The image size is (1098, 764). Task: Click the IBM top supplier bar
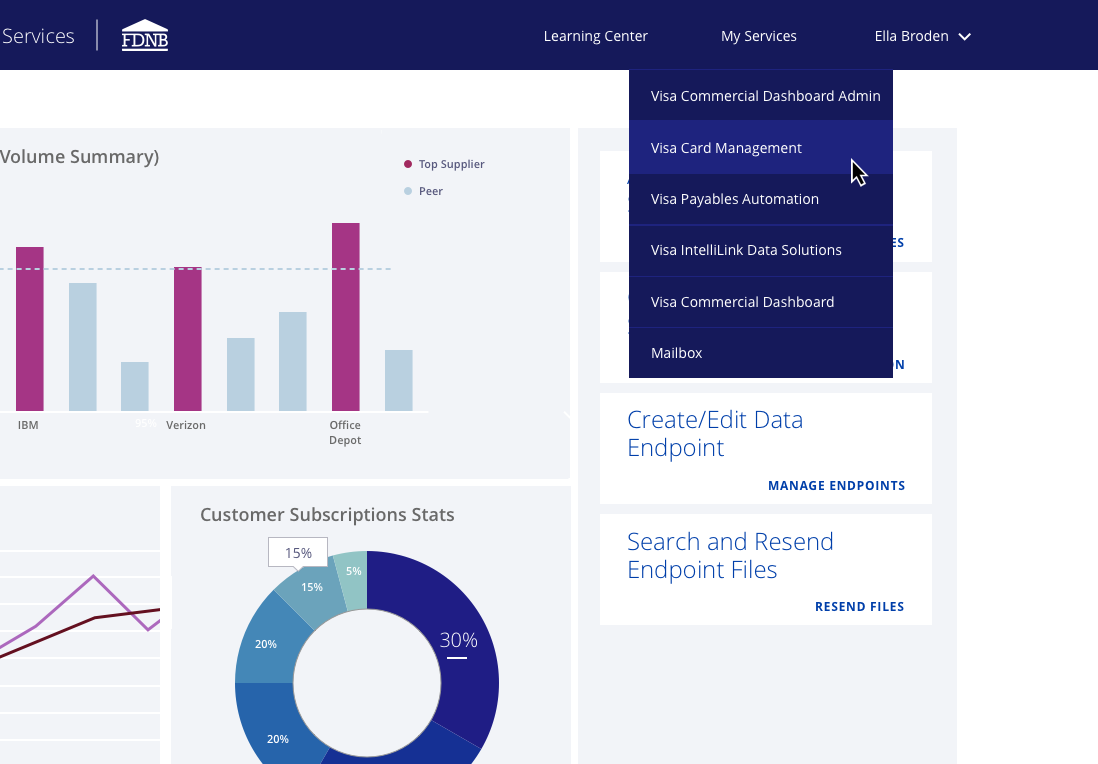pos(29,328)
